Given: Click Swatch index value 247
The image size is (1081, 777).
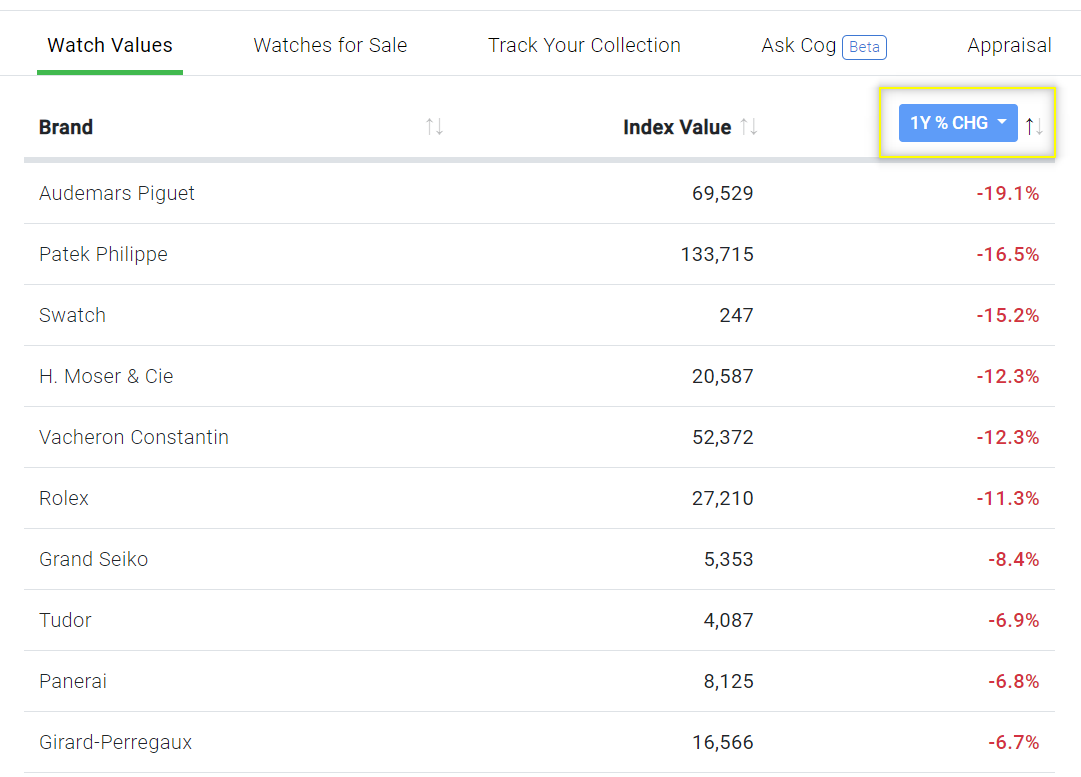Looking at the screenshot, I should [x=736, y=315].
